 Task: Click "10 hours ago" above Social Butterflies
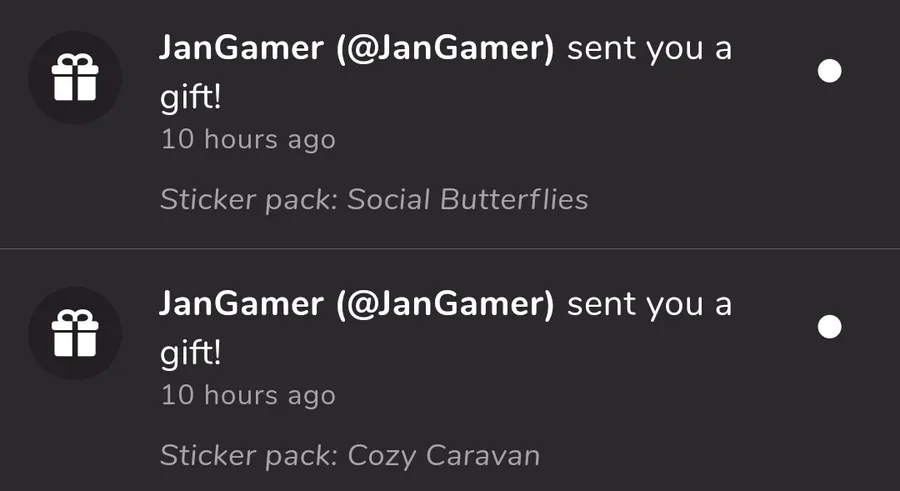coord(248,139)
